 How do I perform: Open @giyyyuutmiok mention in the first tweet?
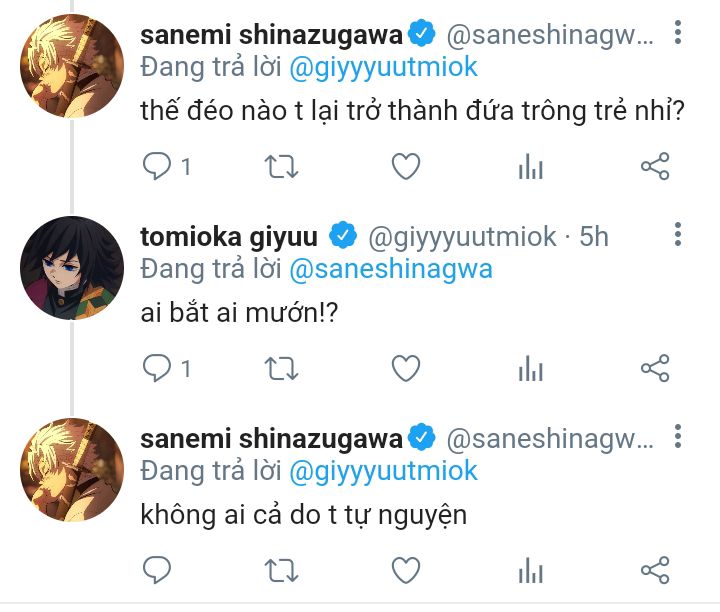pos(384,68)
